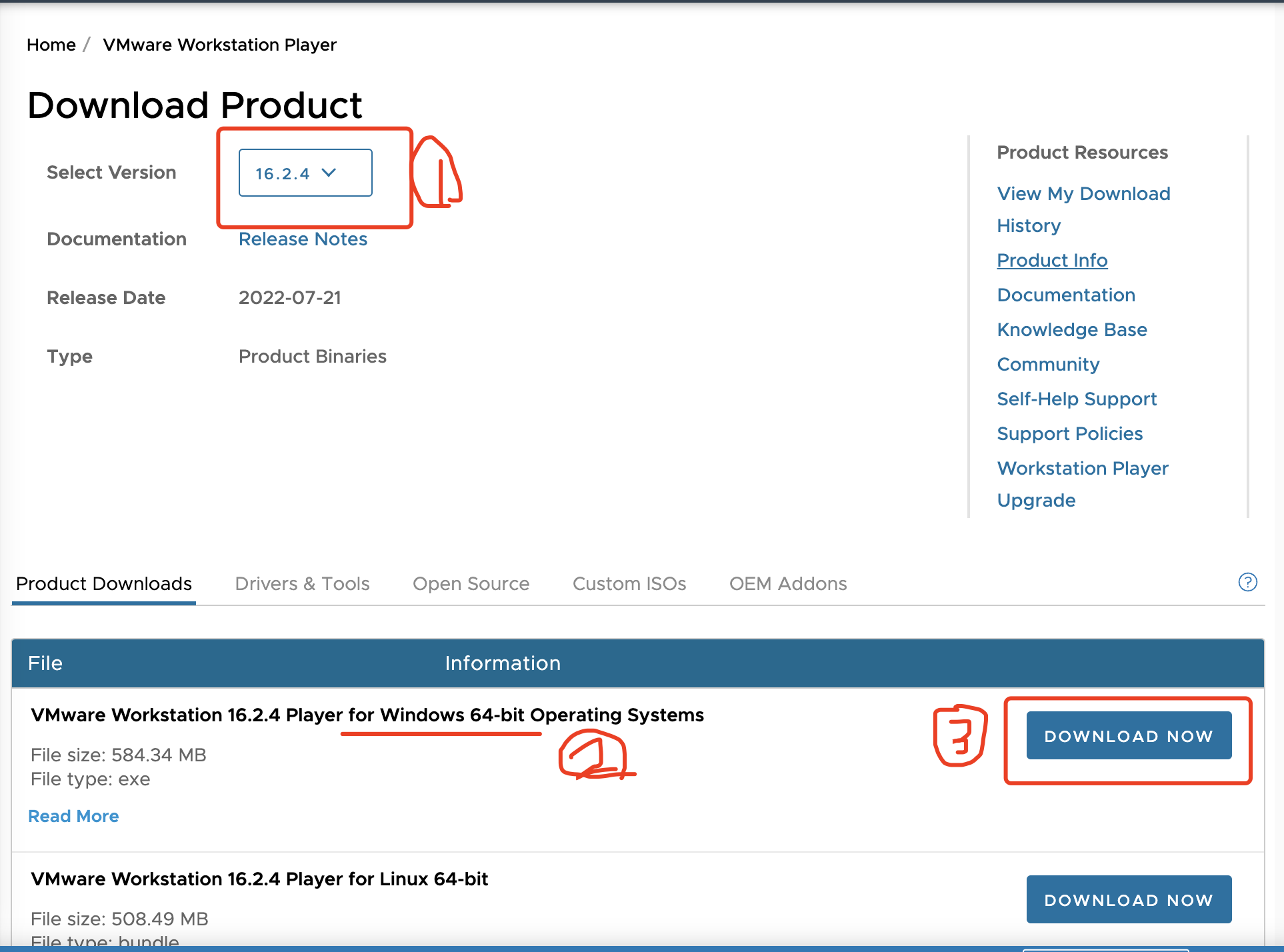The height and width of the screenshot is (952, 1284).
Task: Click the Product Resources heading
Action: pyautogui.click(x=1083, y=152)
